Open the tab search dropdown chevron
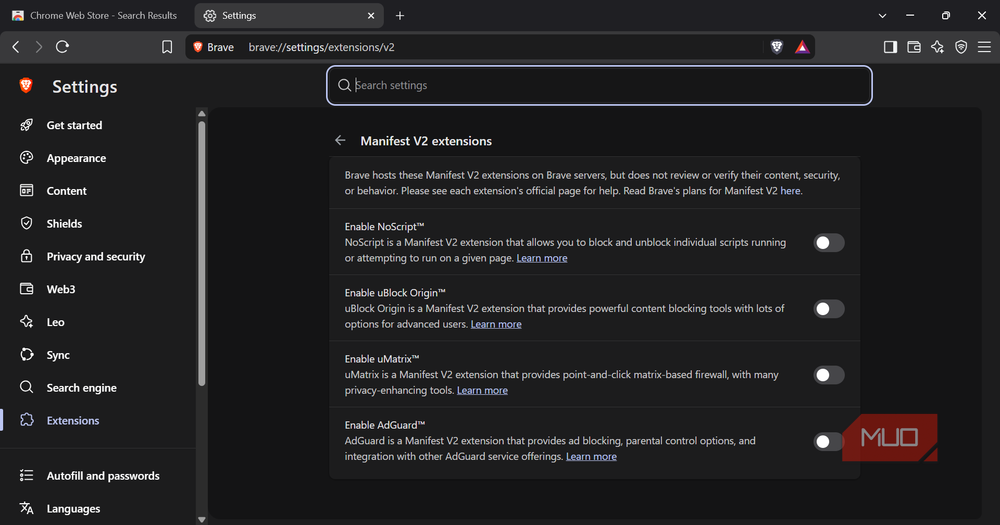Screen dimensions: 1000x525 [883, 16]
